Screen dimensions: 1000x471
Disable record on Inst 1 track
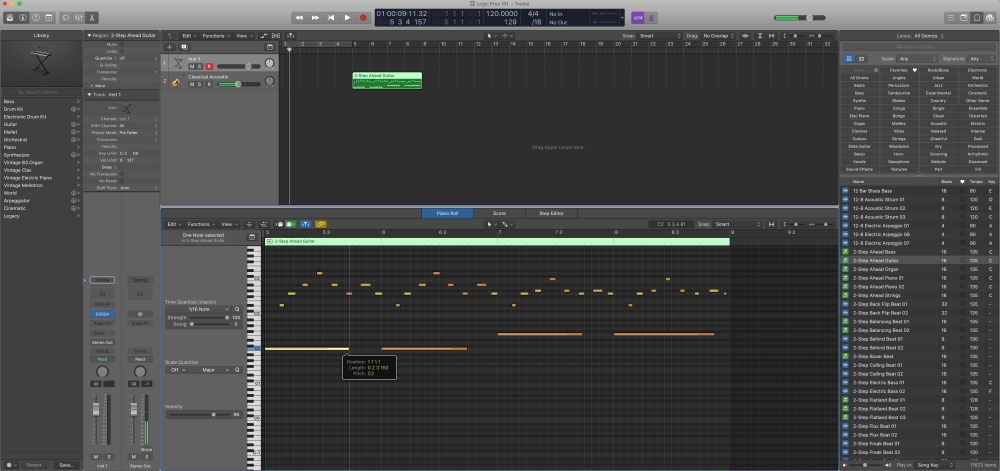coord(210,66)
